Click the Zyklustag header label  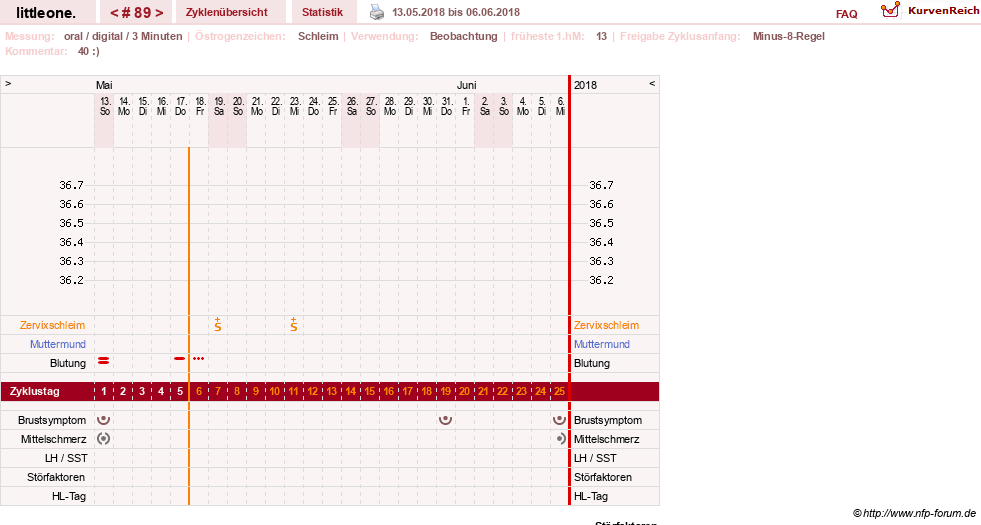click(x=35, y=391)
